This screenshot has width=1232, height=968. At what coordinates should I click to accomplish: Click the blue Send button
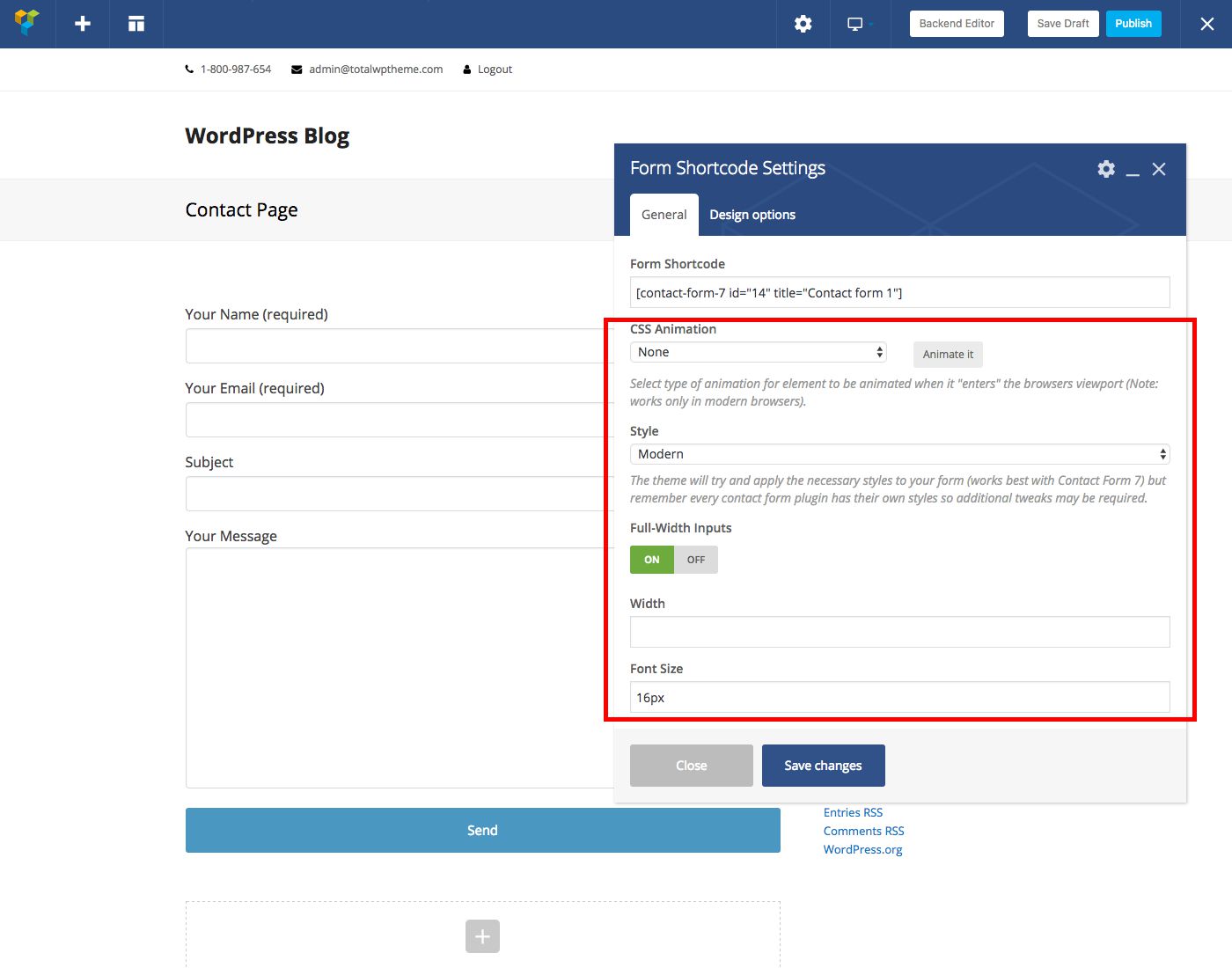coord(483,830)
